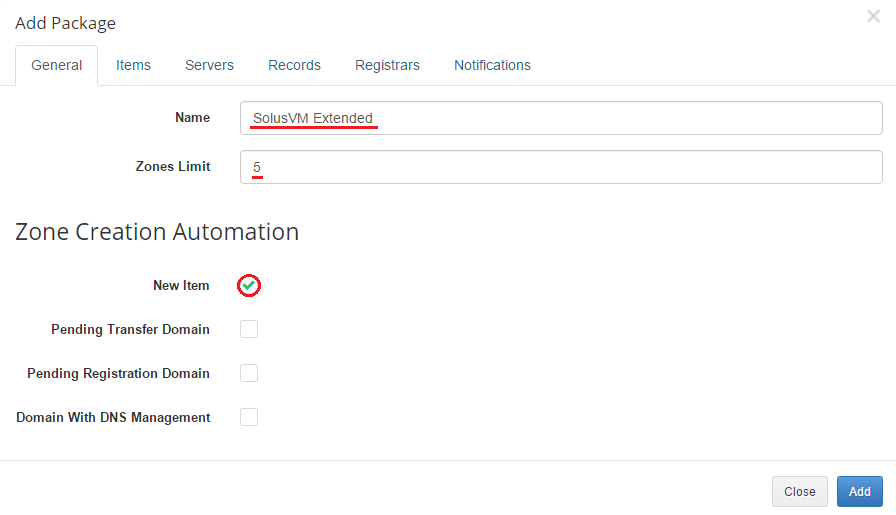This screenshot has width=896, height=515.
Task: Click the New Item label
Action: 181,285
